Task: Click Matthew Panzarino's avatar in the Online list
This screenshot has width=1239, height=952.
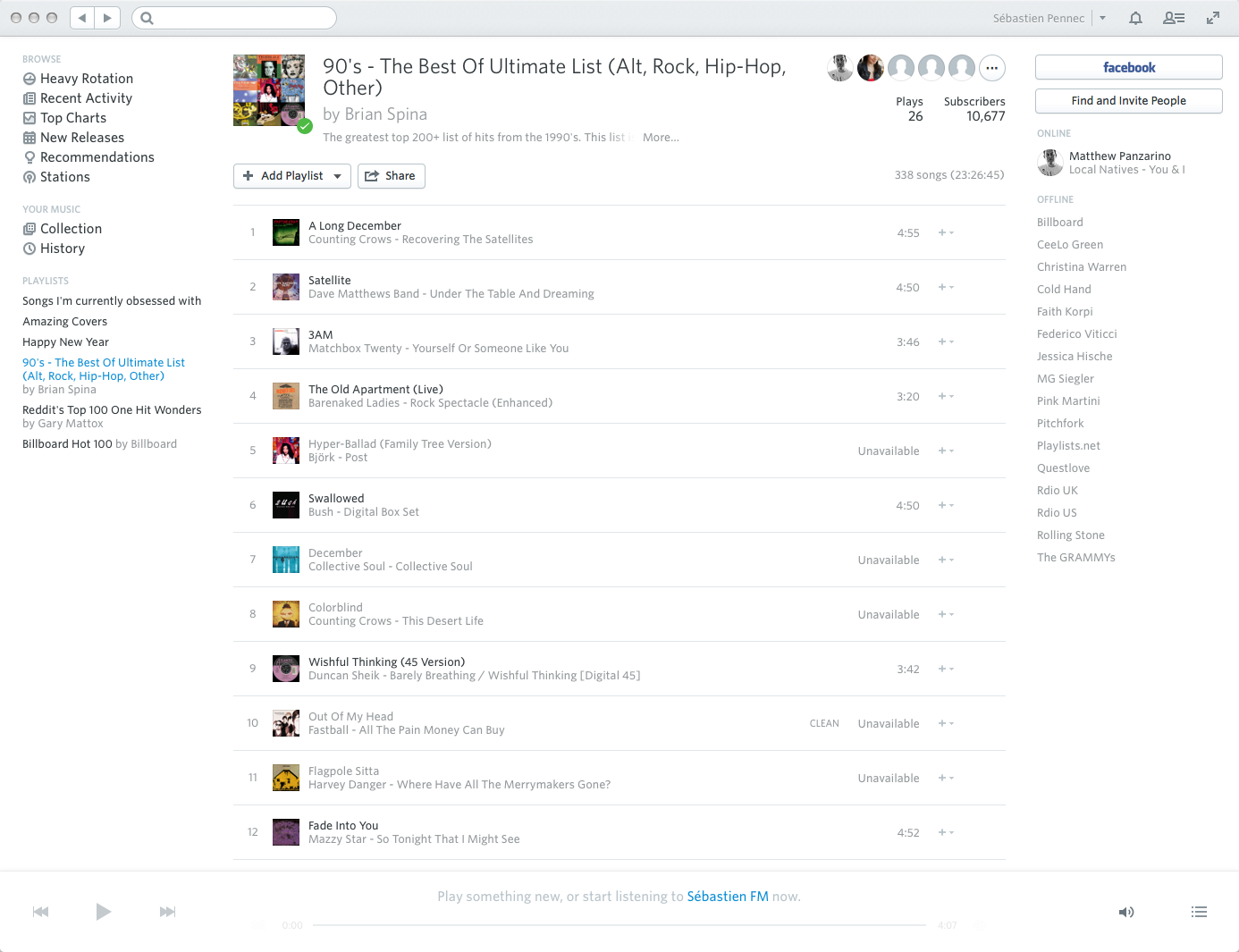Action: (x=1049, y=163)
